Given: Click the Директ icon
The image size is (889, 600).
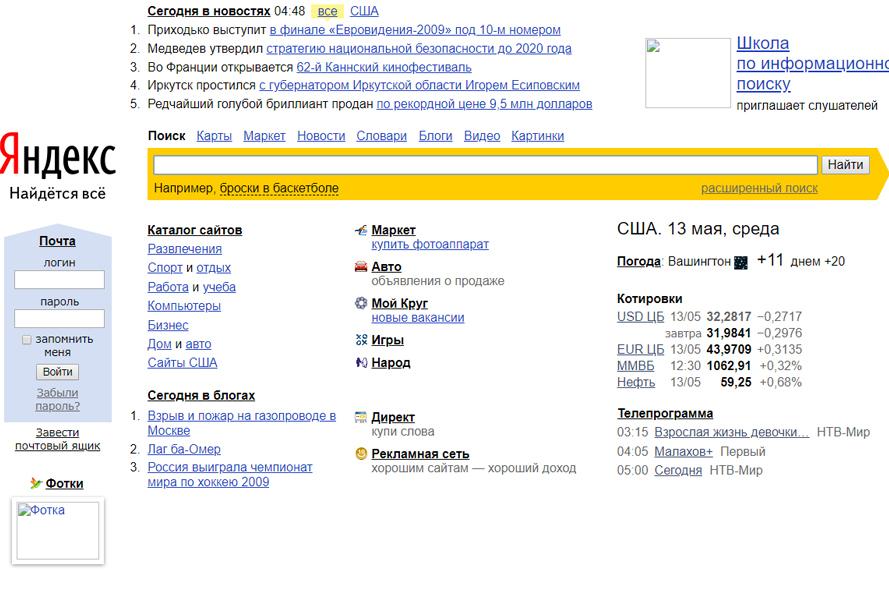Looking at the screenshot, I should pyautogui.click(x=361, y=417).
